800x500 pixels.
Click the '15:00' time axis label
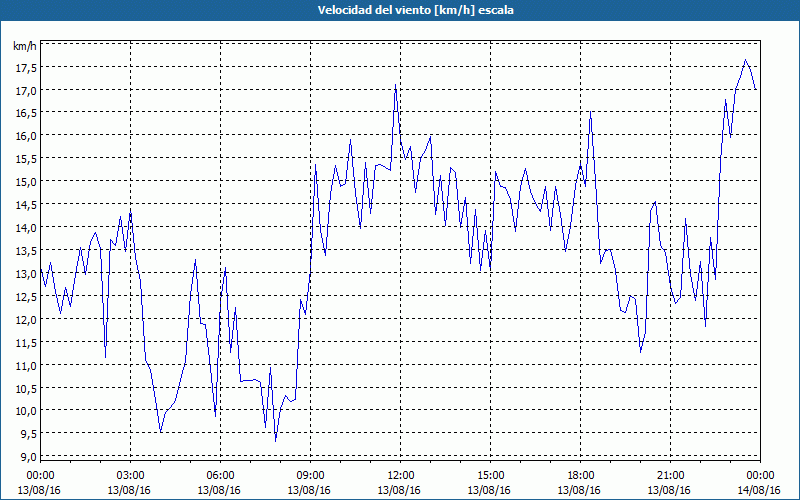click(x=490, y=476)
